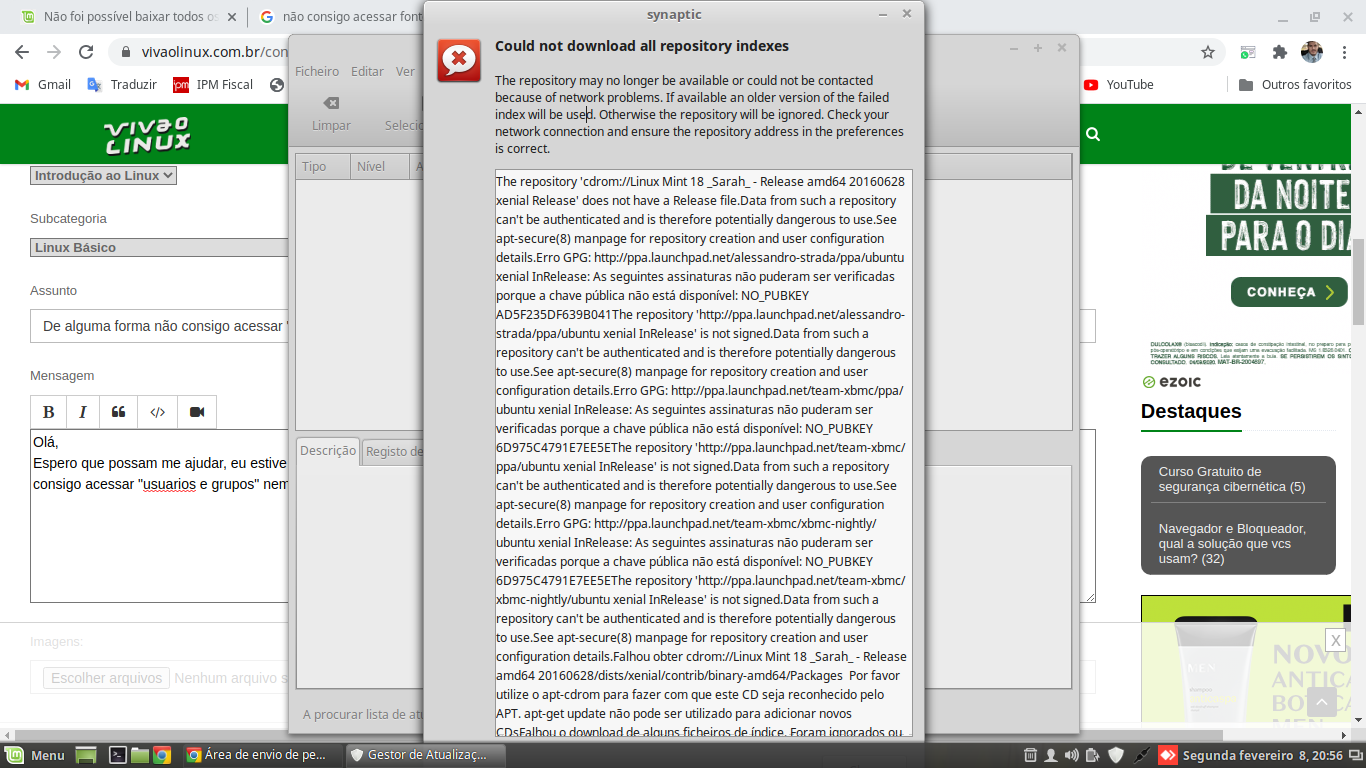Image resolution: width=1366 pixels, height=768 pixels.
Task: Switch to 'Área de envio de pe...' taskbar window
Action: coord(262,755)
